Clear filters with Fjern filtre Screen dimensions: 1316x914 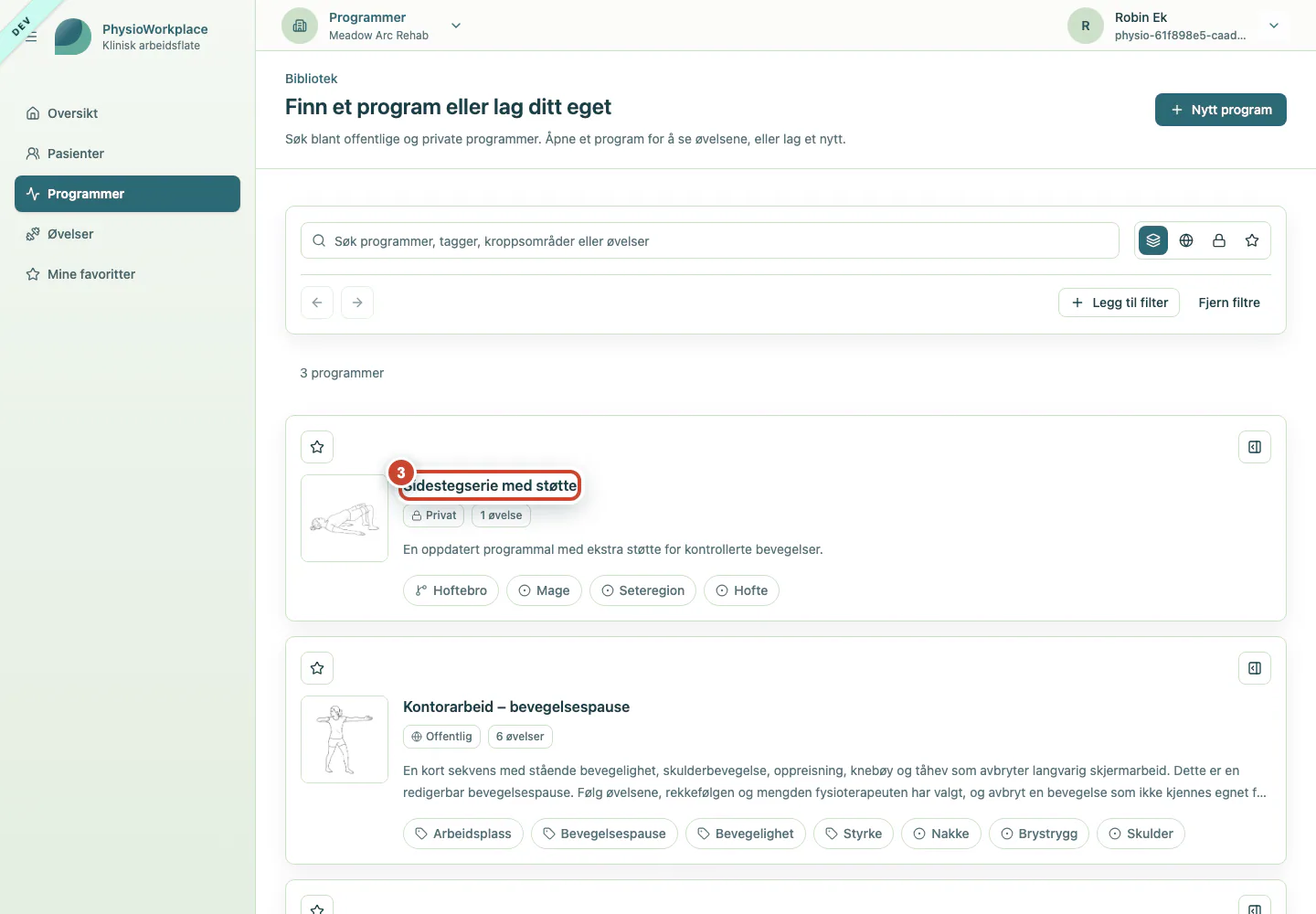[x=1229, y=303]
